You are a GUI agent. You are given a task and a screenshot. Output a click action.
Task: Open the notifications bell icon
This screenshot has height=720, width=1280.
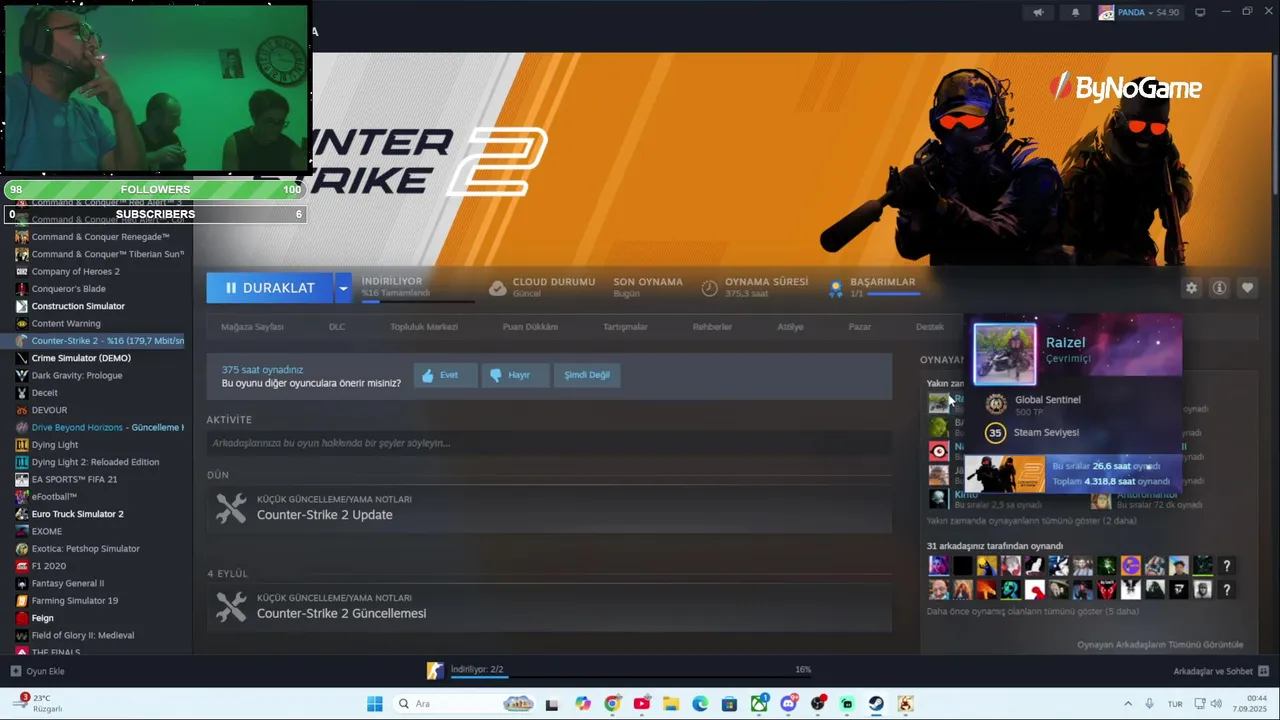coord(1075,12)
